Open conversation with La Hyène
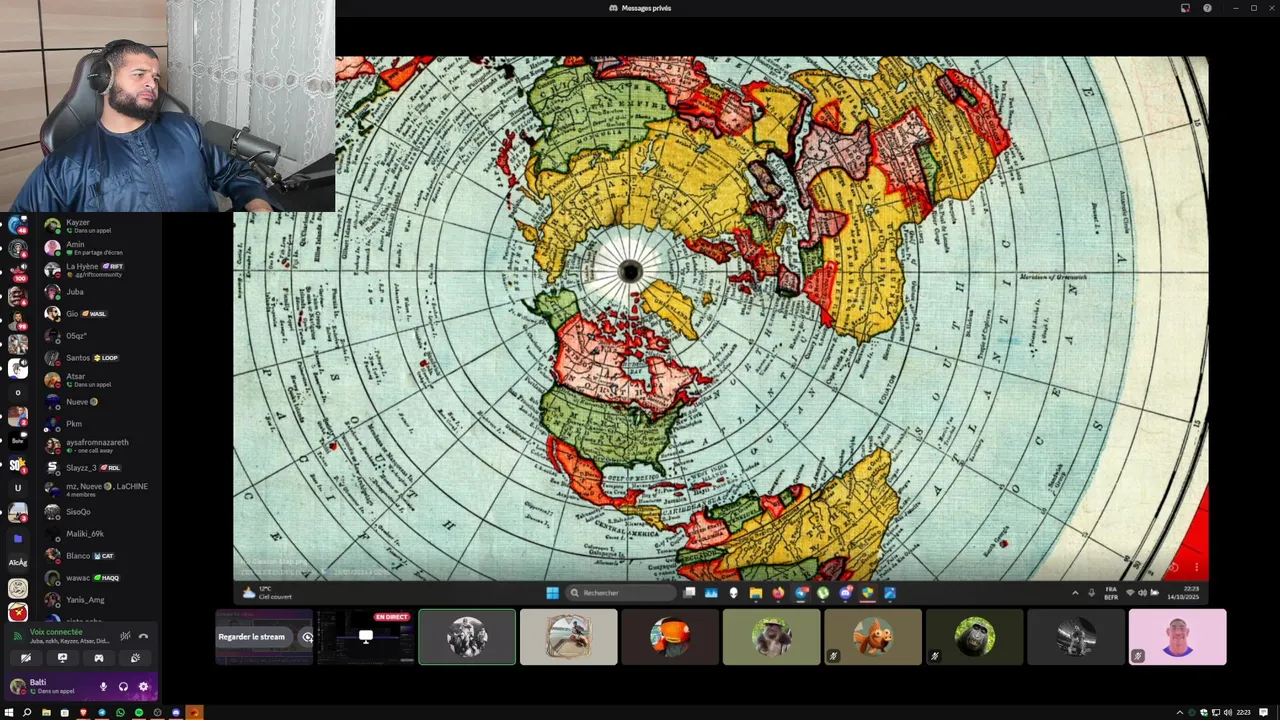This screenshot has width=1280, height=720. (x=98, y=270)
